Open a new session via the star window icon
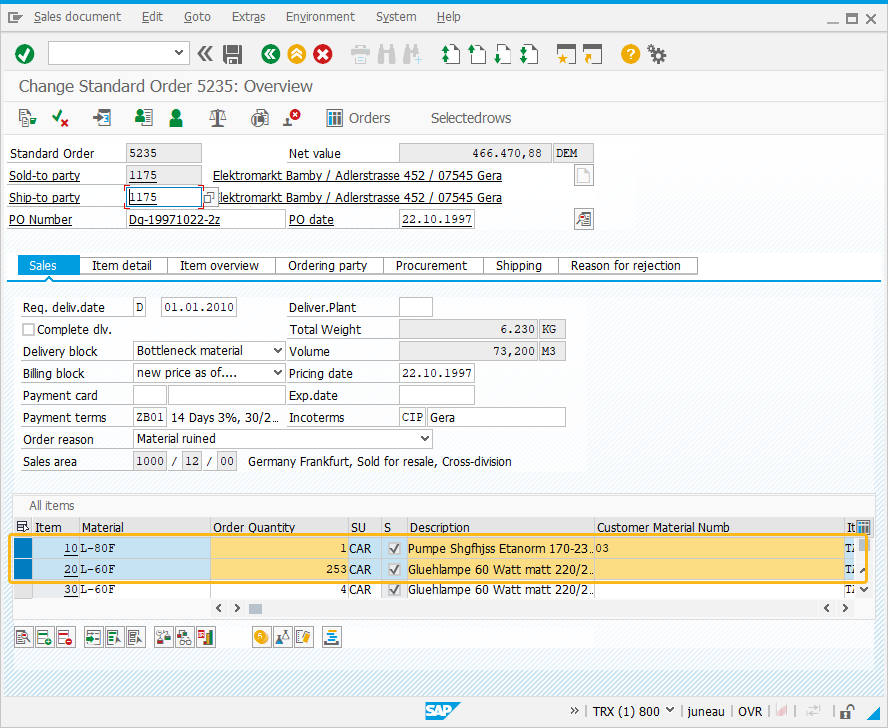 tap(566, 54)
